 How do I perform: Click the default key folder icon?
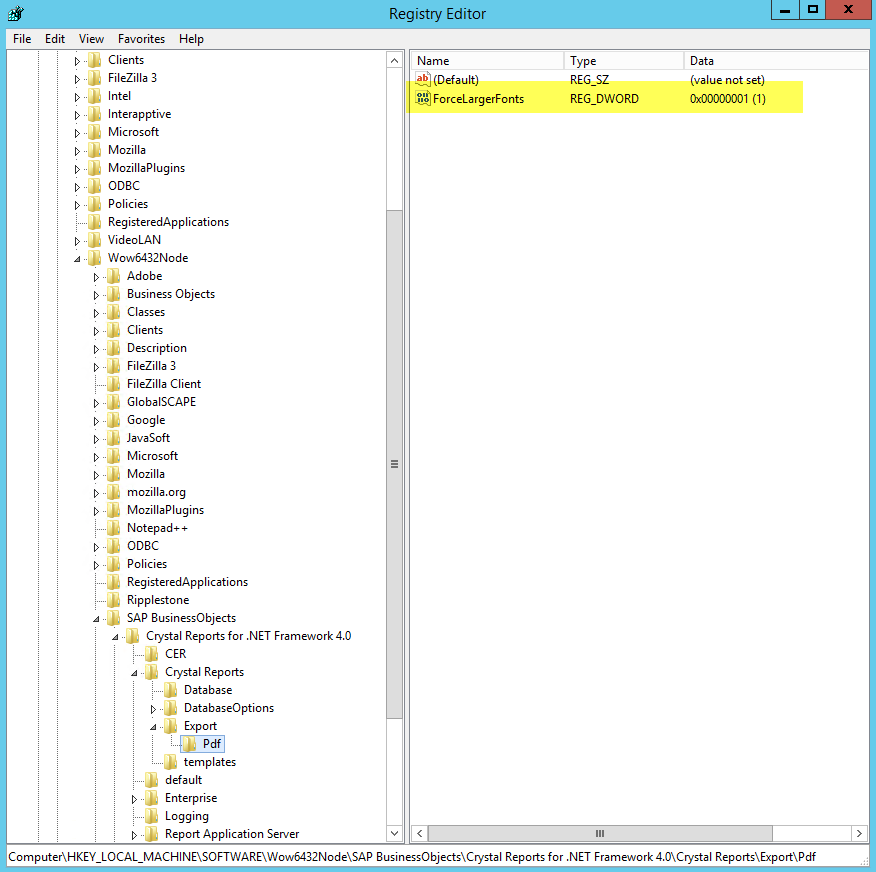[151, 780]
